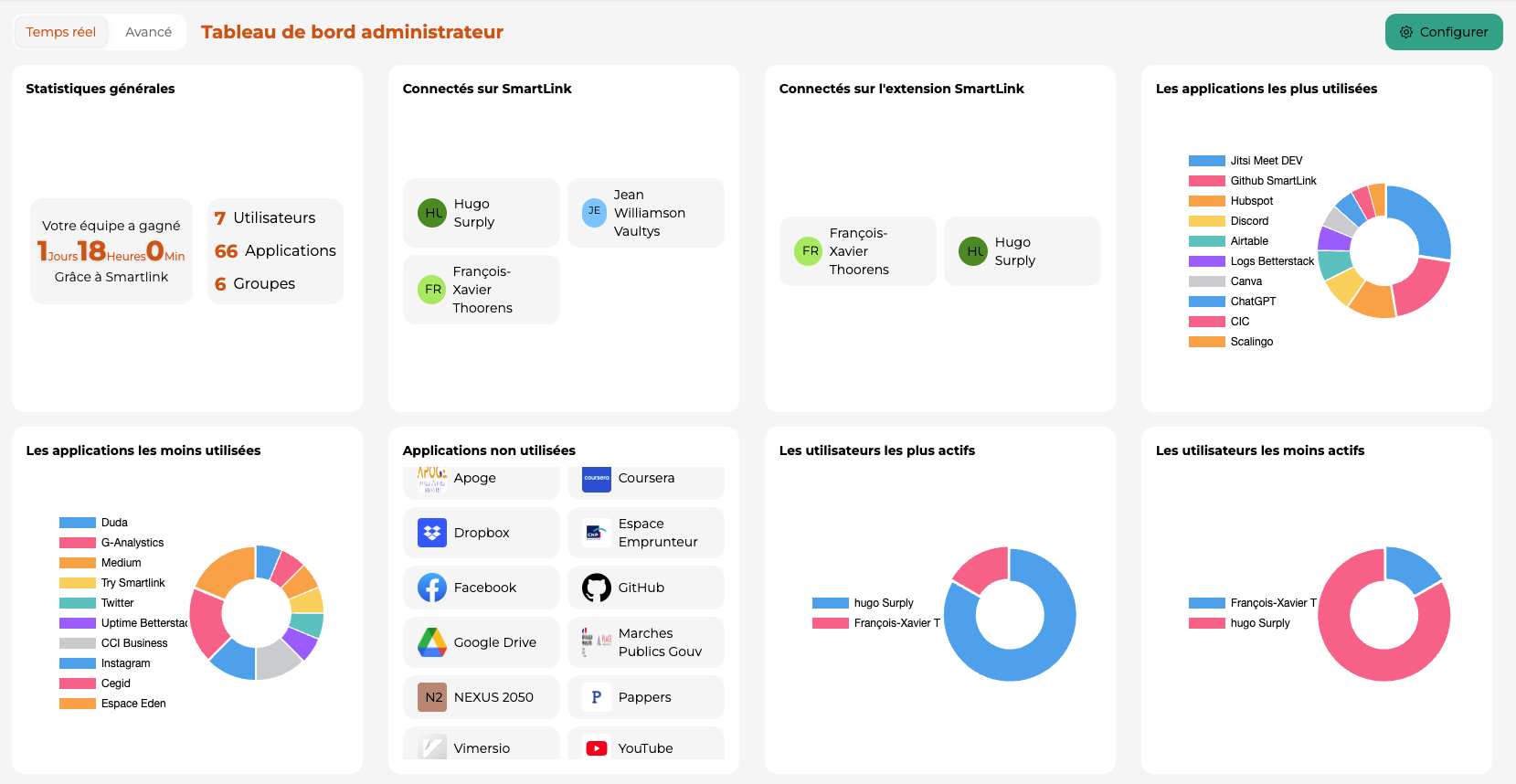Click the GitHub octocat icon
This screenshot has width=1516, height=784.
pyautogui.click(x=597, y=588)
